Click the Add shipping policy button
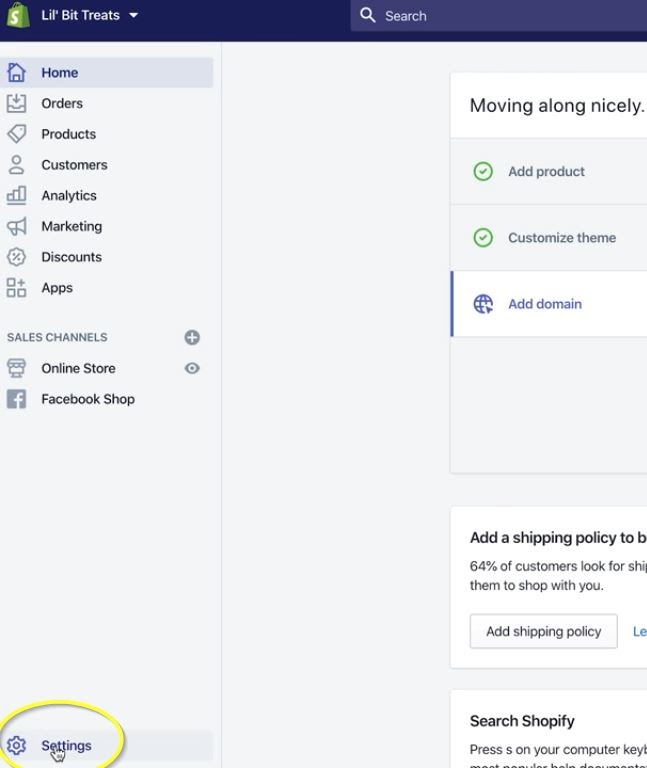Image resolution: width=647 pixels, height=768 pixels. pyautogui.click(x=544, y=631)
